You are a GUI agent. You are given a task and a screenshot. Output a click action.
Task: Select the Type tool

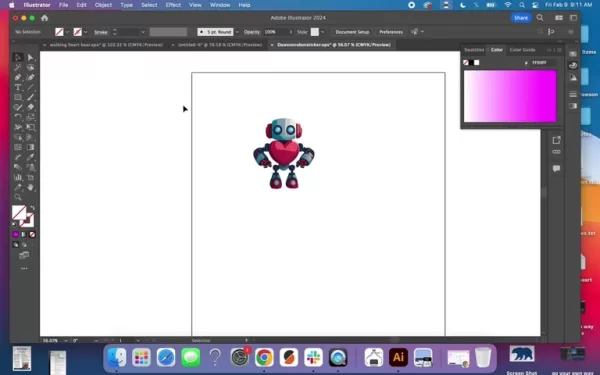tap(18, 87)
